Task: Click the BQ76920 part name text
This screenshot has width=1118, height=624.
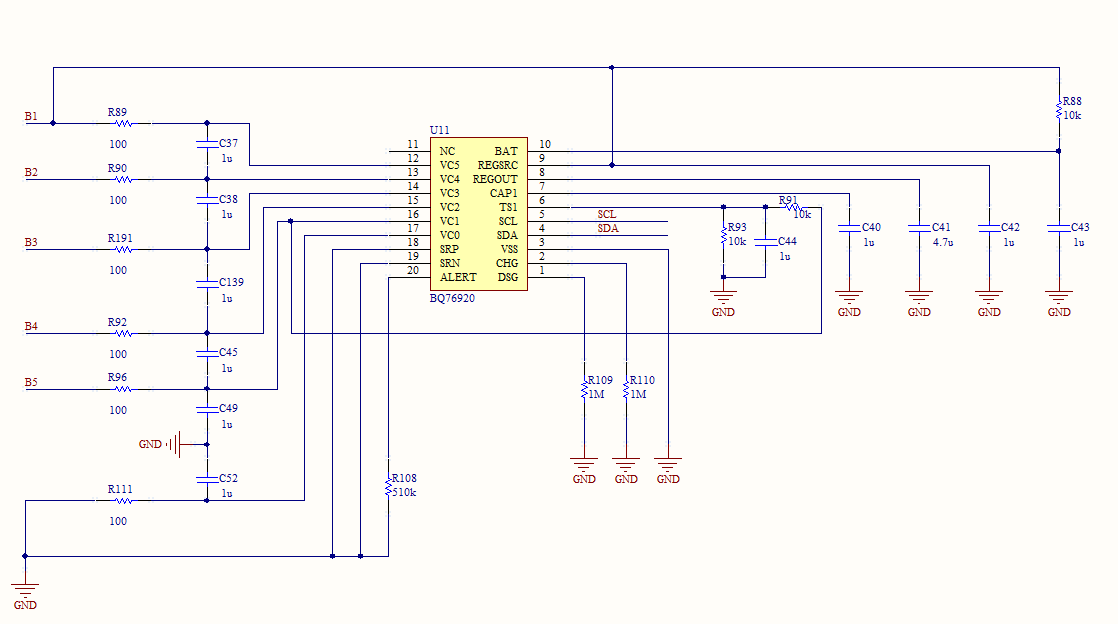Action: [452, 298]
